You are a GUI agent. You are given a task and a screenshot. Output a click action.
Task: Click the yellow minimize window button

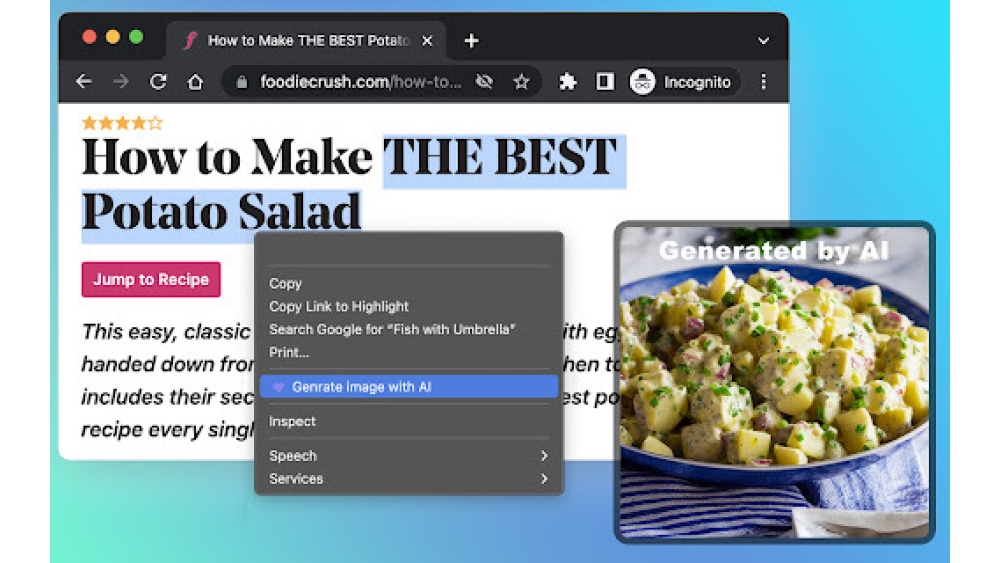pyautogui.click(x=113, y=37)
